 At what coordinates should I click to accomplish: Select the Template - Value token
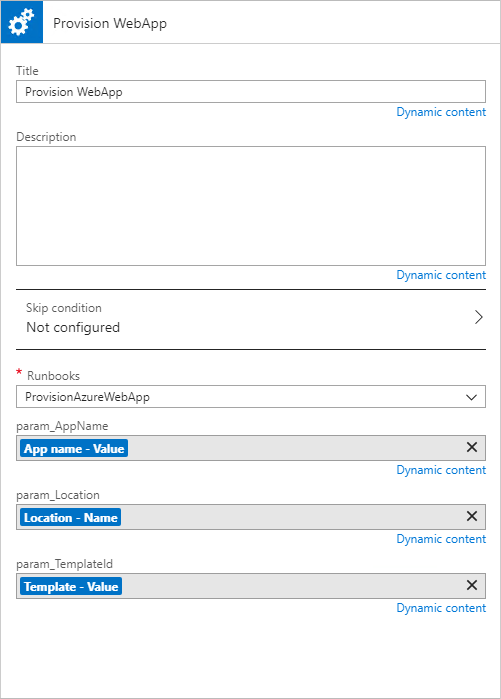71,587
